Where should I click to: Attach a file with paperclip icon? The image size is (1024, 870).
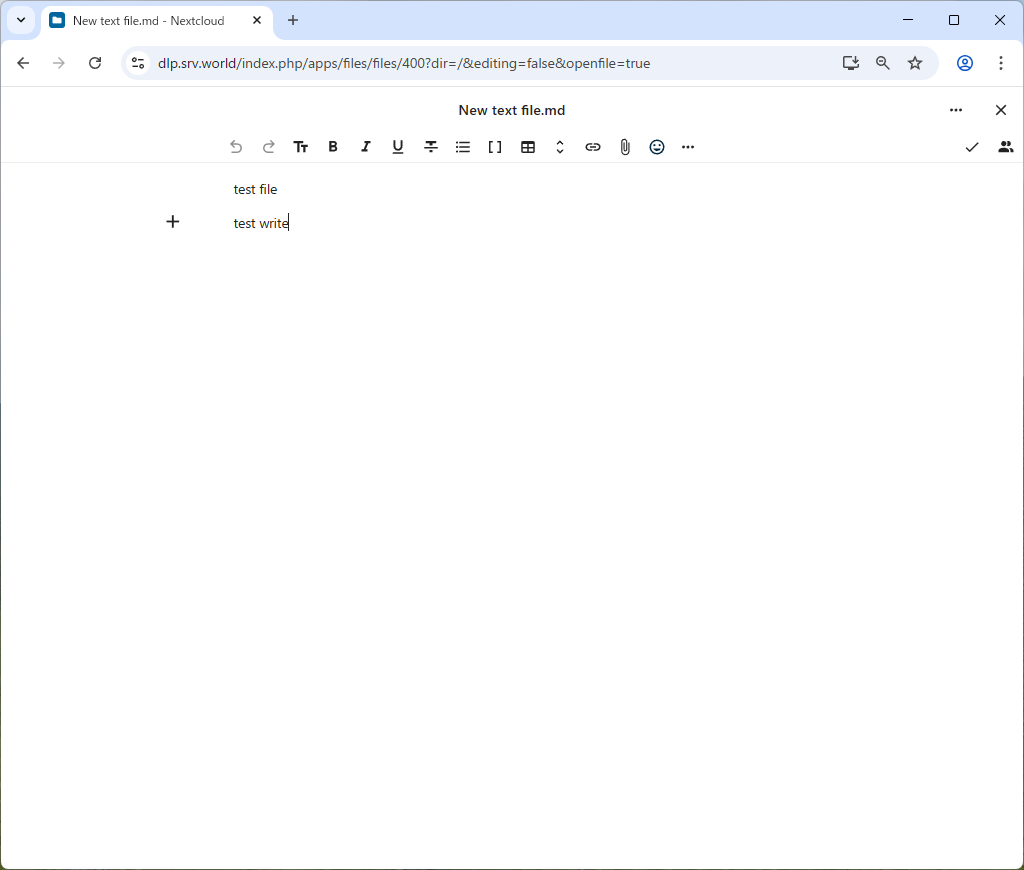point(625,147)
